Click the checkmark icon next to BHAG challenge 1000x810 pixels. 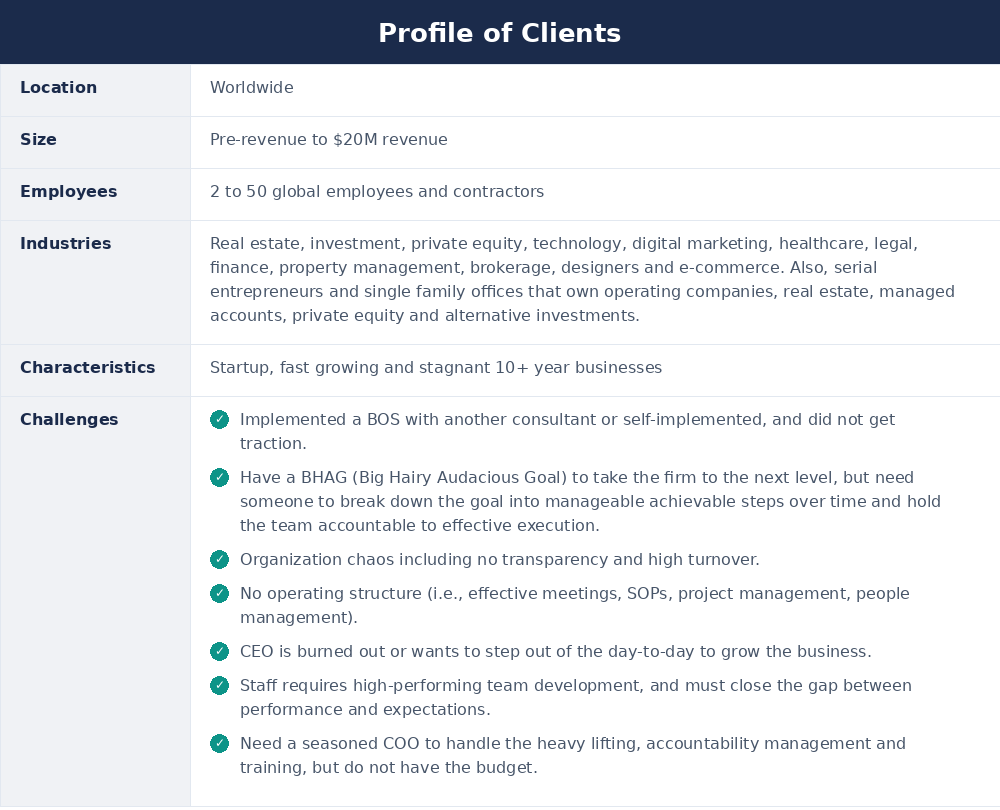coord(219,478)
